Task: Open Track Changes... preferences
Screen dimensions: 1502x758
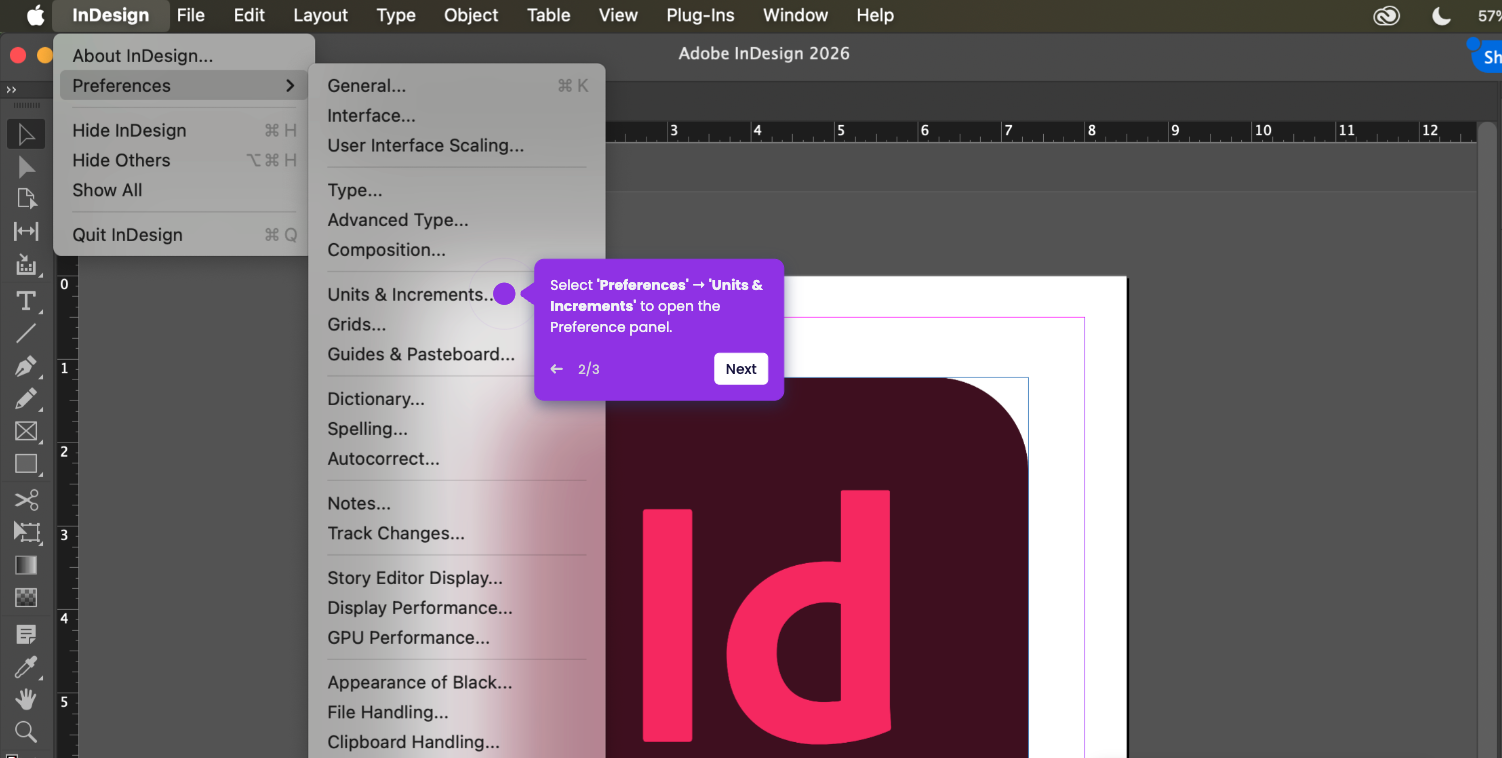Action: pos(457,534)
